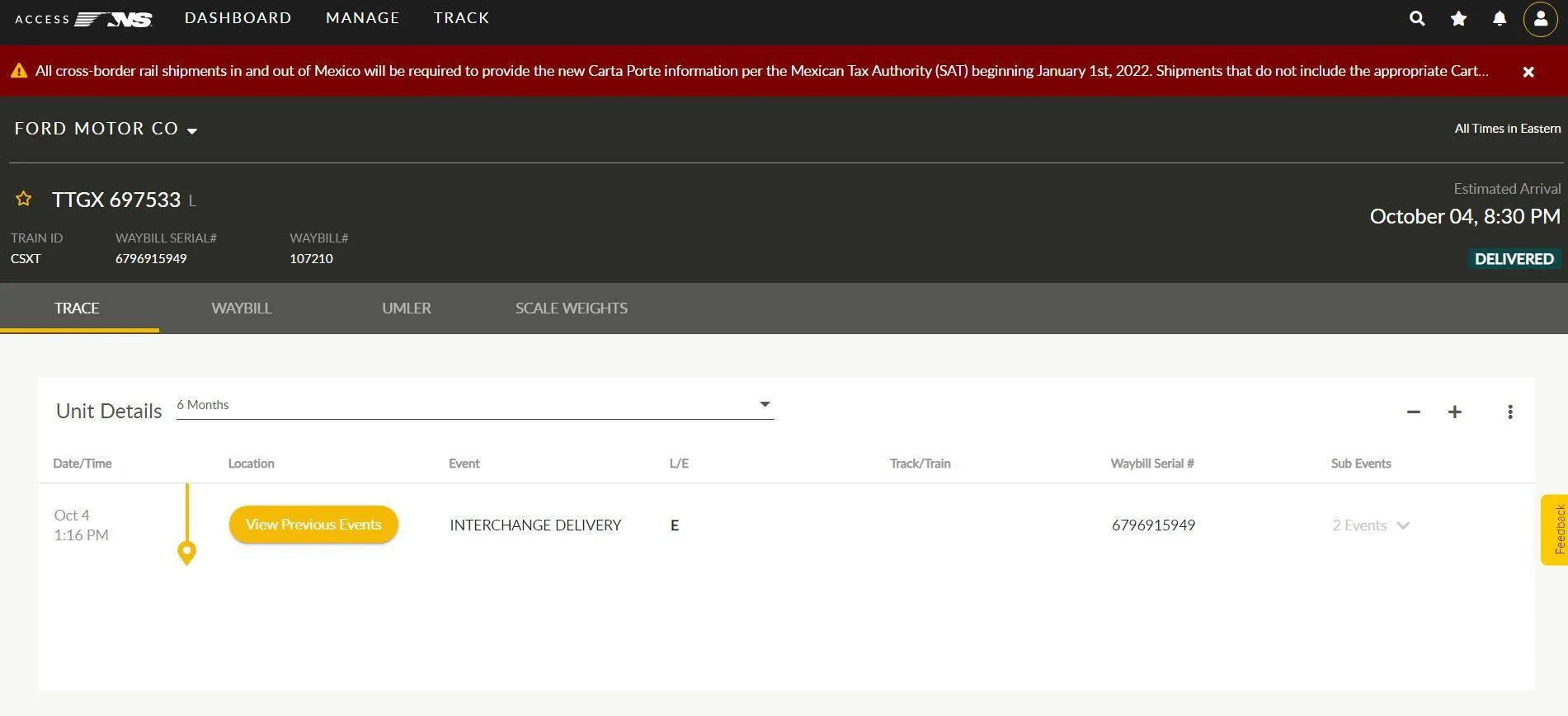Open the notifications bell
Viewport: 1568px width, 716px height.
1500,18
